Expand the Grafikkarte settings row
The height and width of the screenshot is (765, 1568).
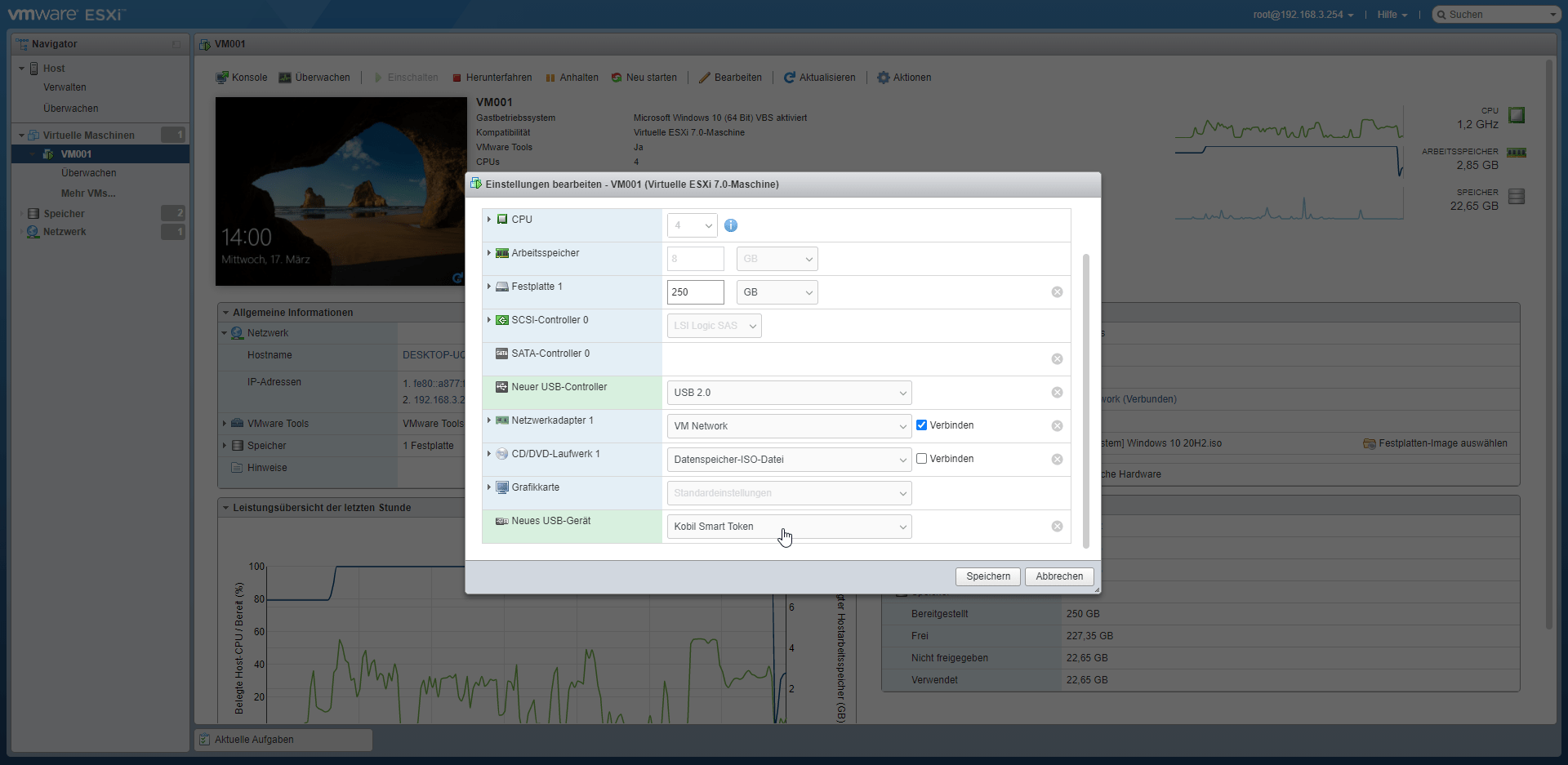click(489, 487)
